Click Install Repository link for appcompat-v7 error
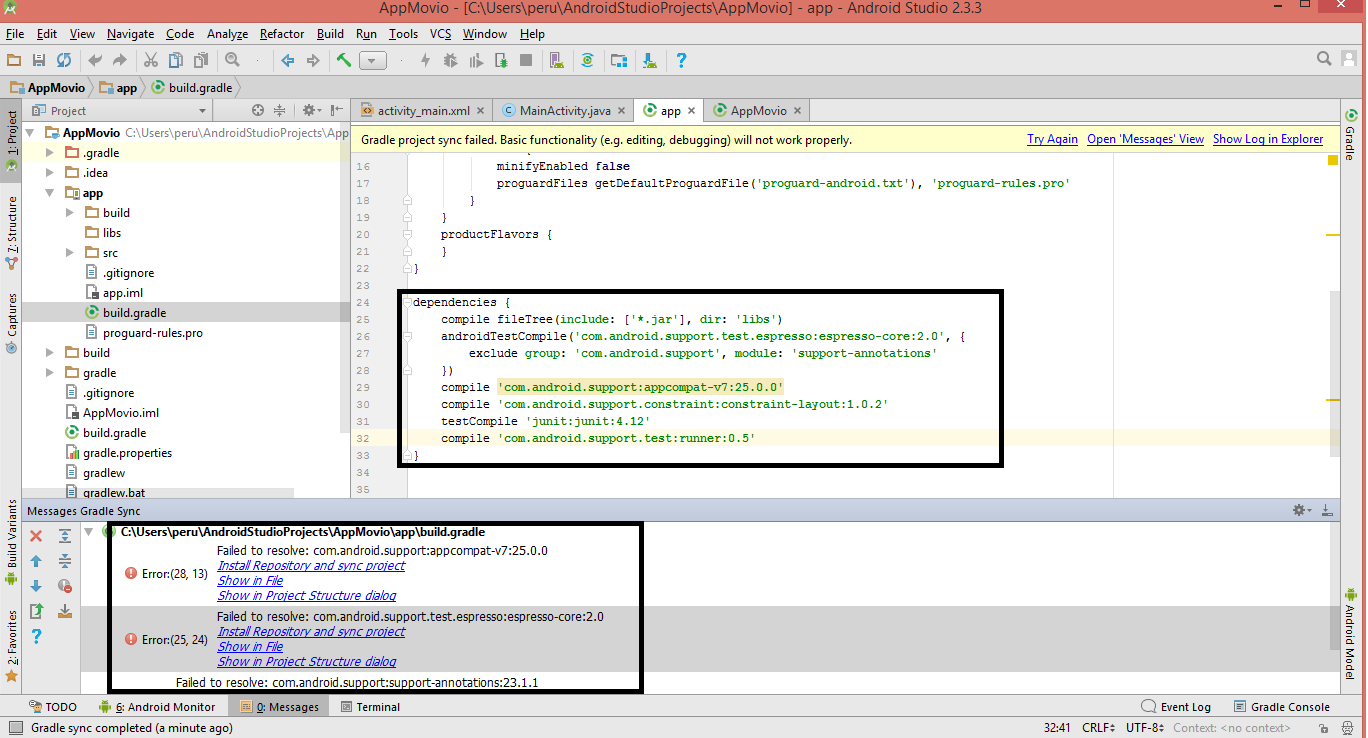This screenshot has height=738, width=1368. pyautogui.click(x=311, y=565)
